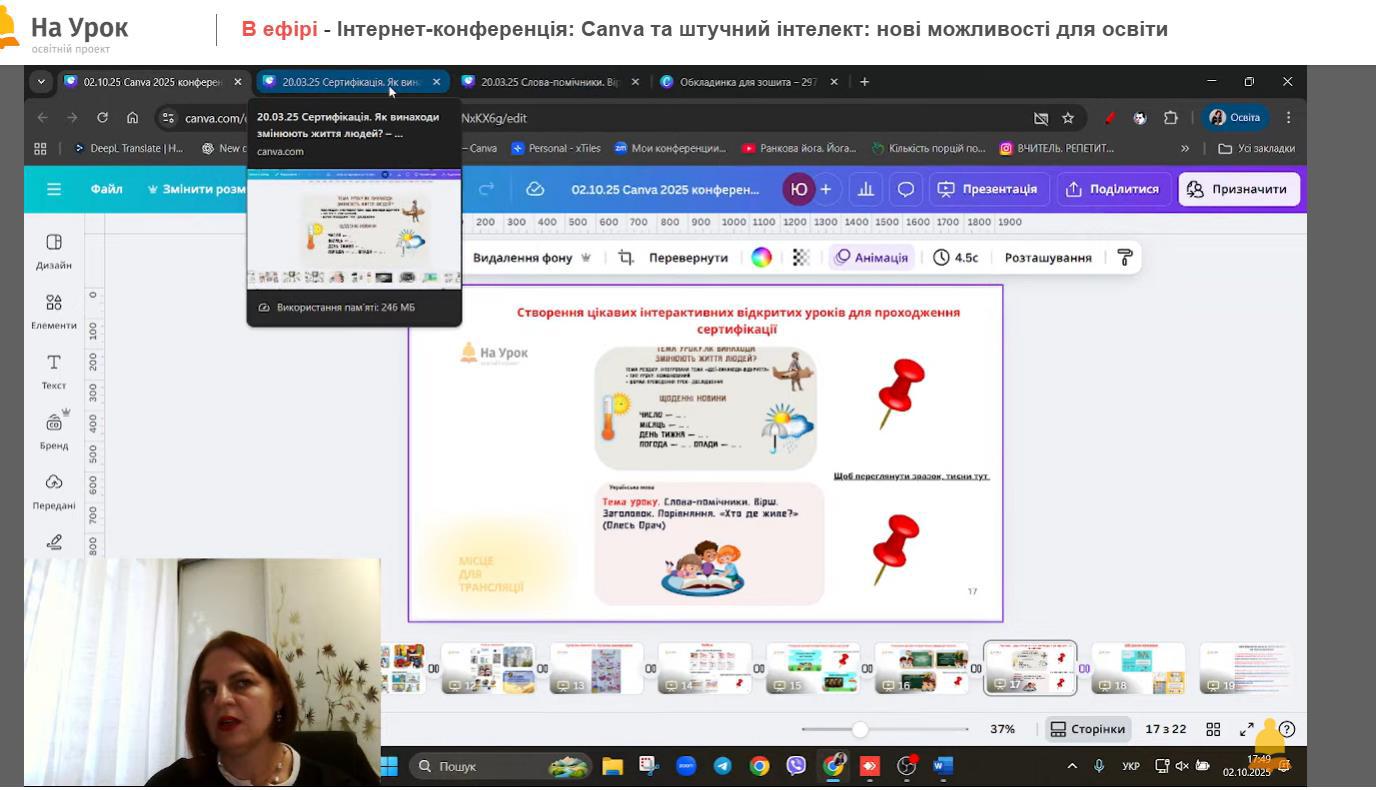
Task: Click the Поділитися share button
Action: click(x=1112, y=189)
